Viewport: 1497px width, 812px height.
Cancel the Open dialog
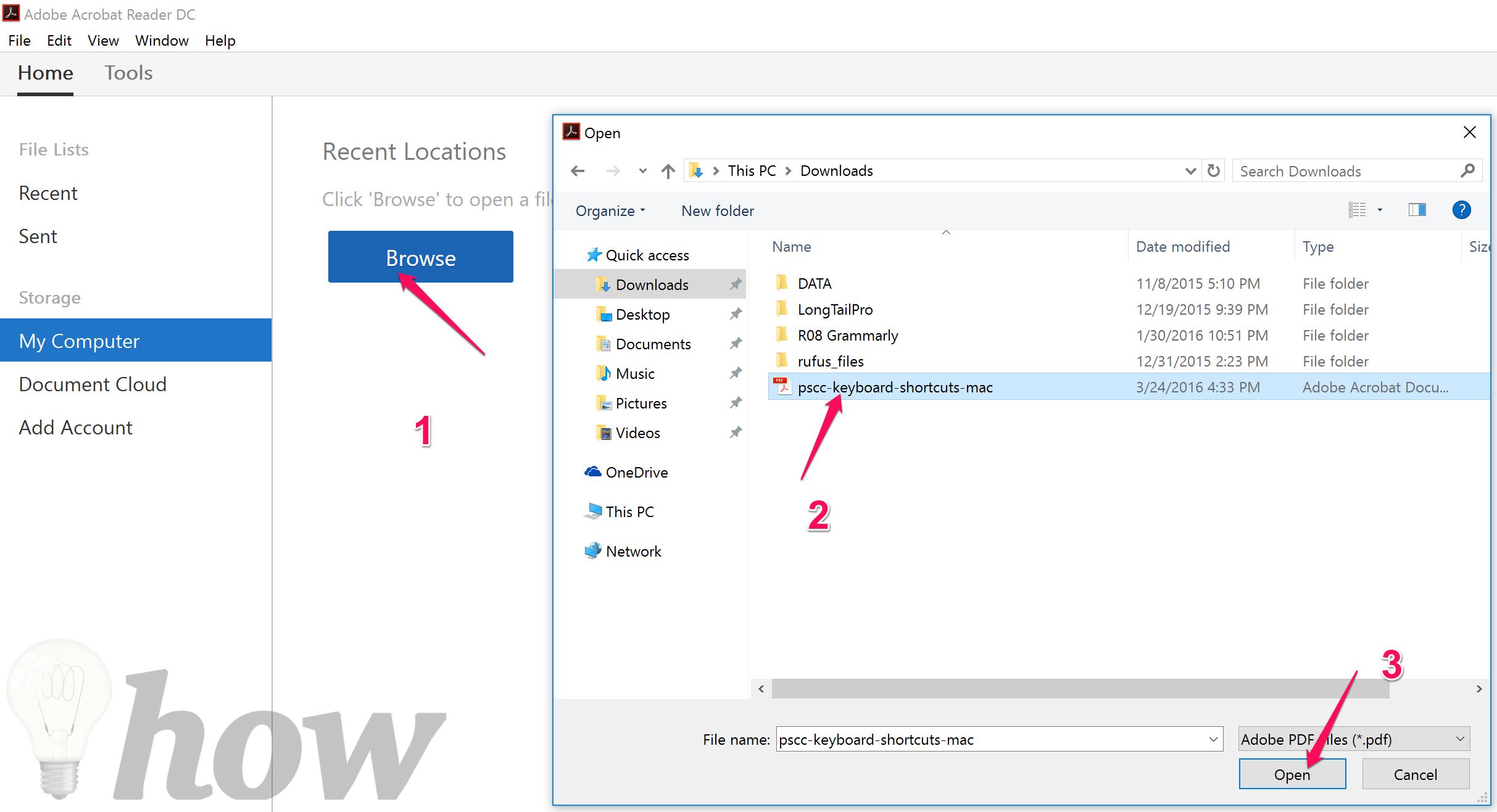[1416, 774]
